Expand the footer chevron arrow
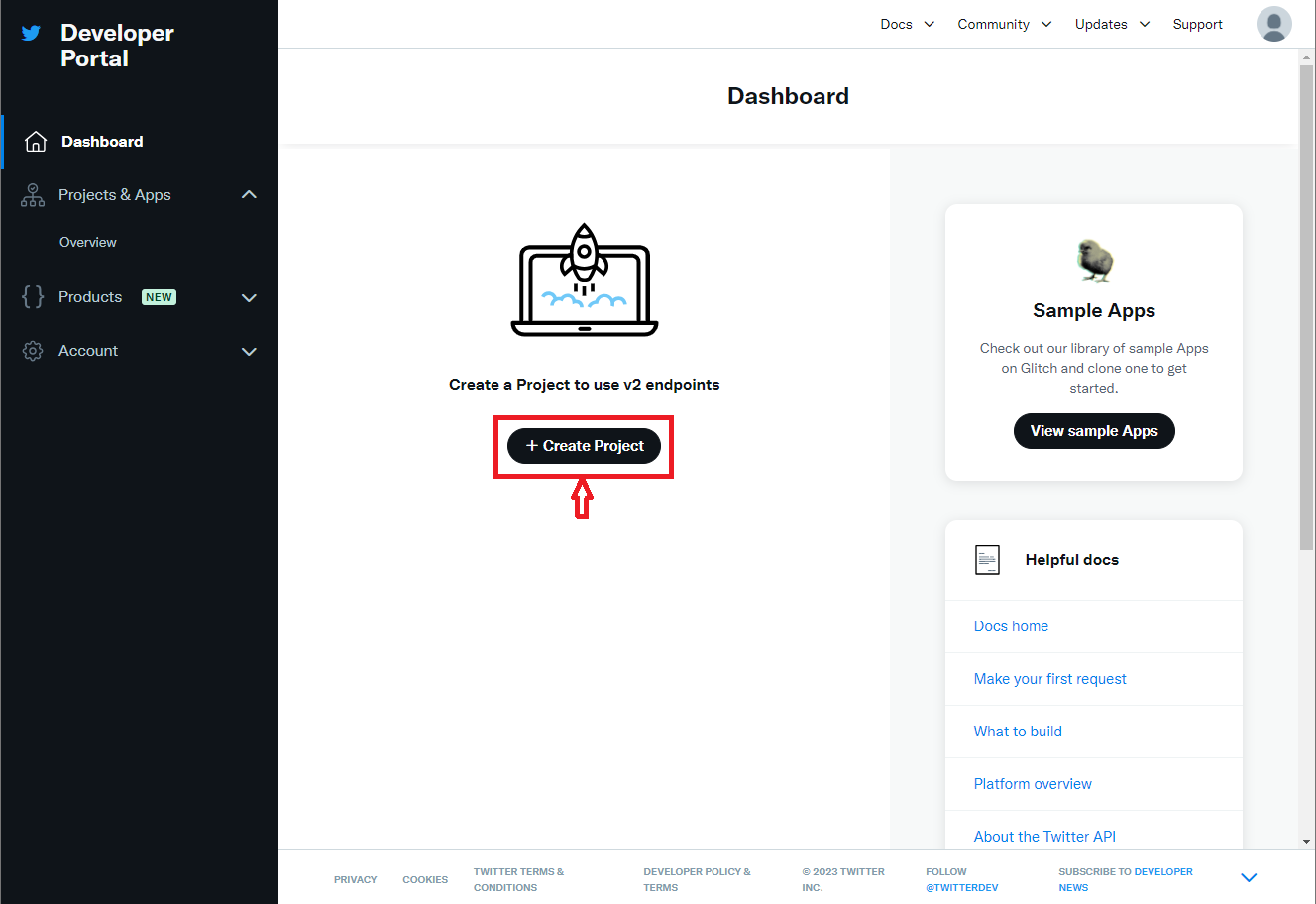Image resolution: width=1316 pixels, height=904 pixels. point(1249,878)
